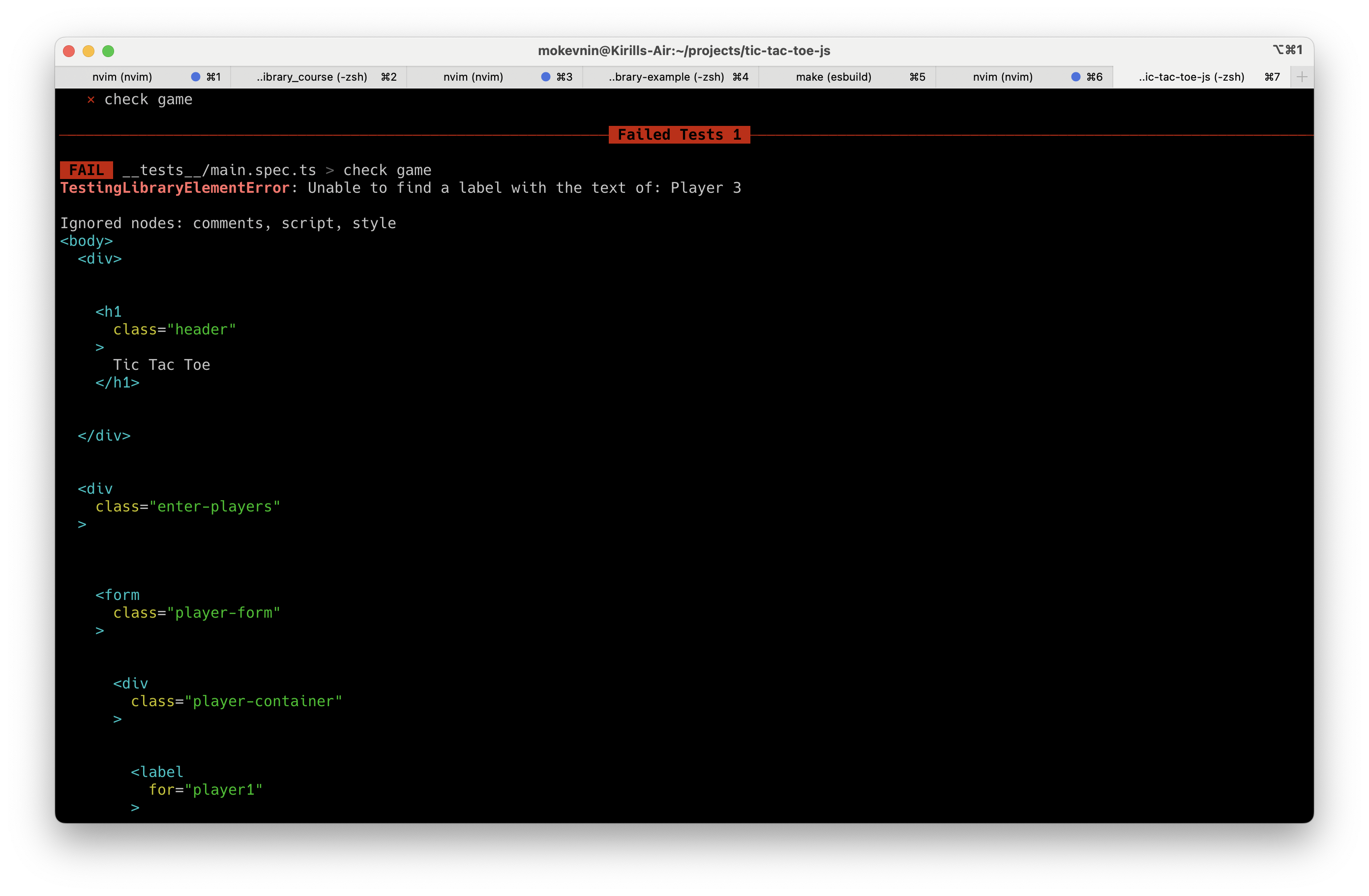Click the TestingLibraryElementError text
The image size is (1369, 896).
(x=175, y=188)
